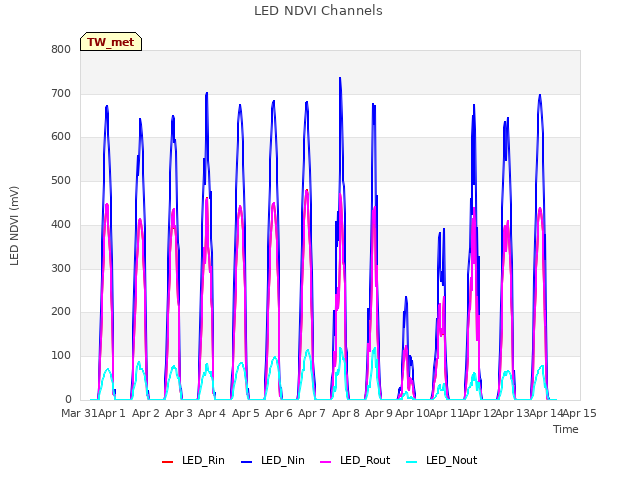640x480 pixels.
Task: Click the Apr 13 x-axis tick label
Action: [512, 413]
